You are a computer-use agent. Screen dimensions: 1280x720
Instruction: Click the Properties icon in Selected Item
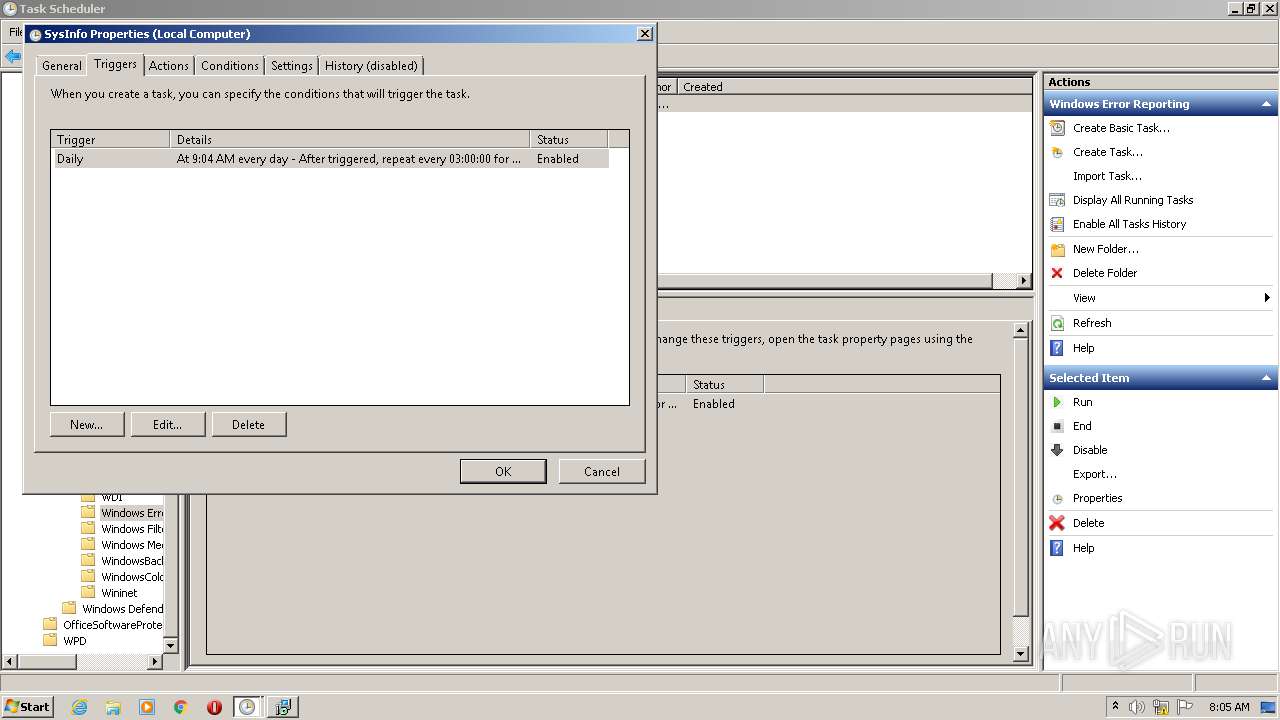click(x=1057, y=498)
